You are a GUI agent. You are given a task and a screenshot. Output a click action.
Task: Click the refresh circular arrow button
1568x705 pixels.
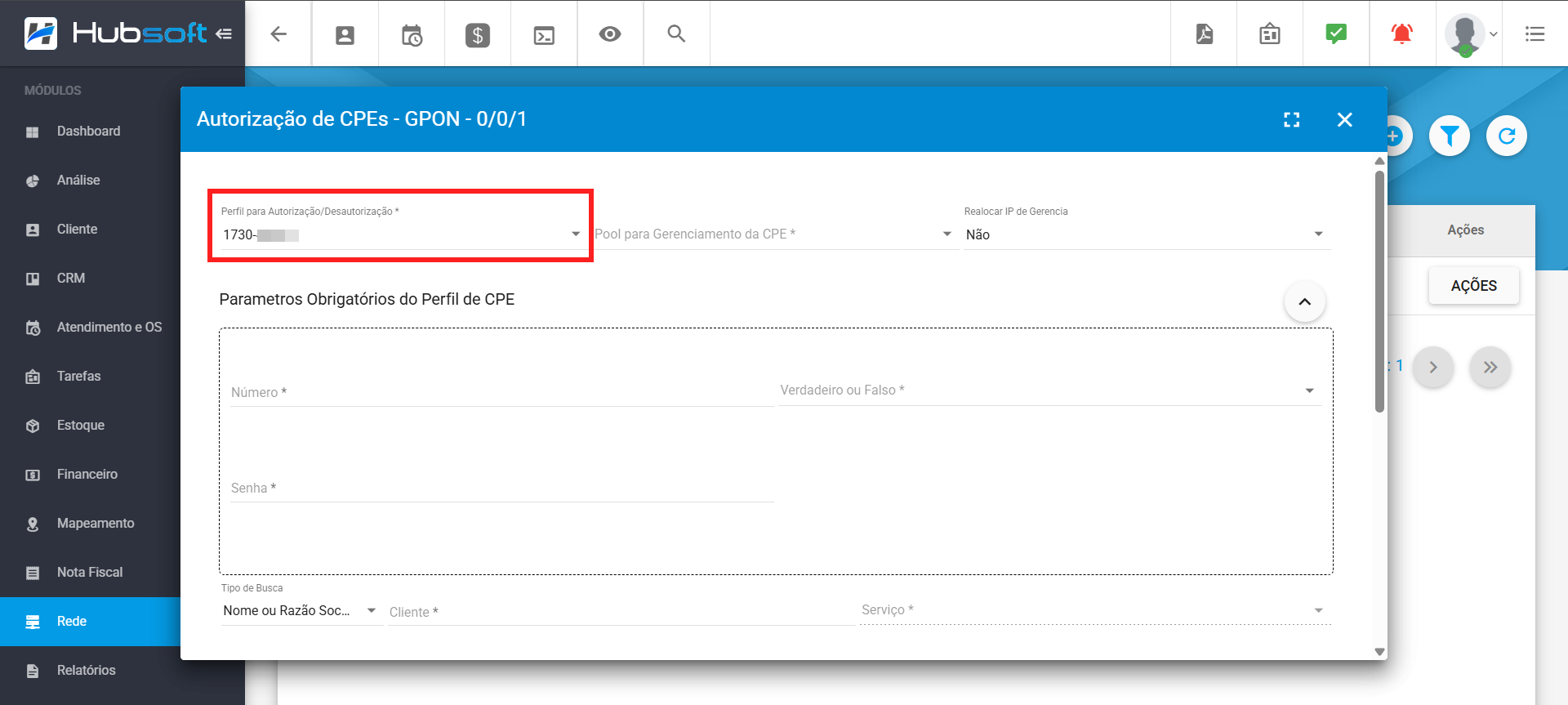click(1507, 136)
